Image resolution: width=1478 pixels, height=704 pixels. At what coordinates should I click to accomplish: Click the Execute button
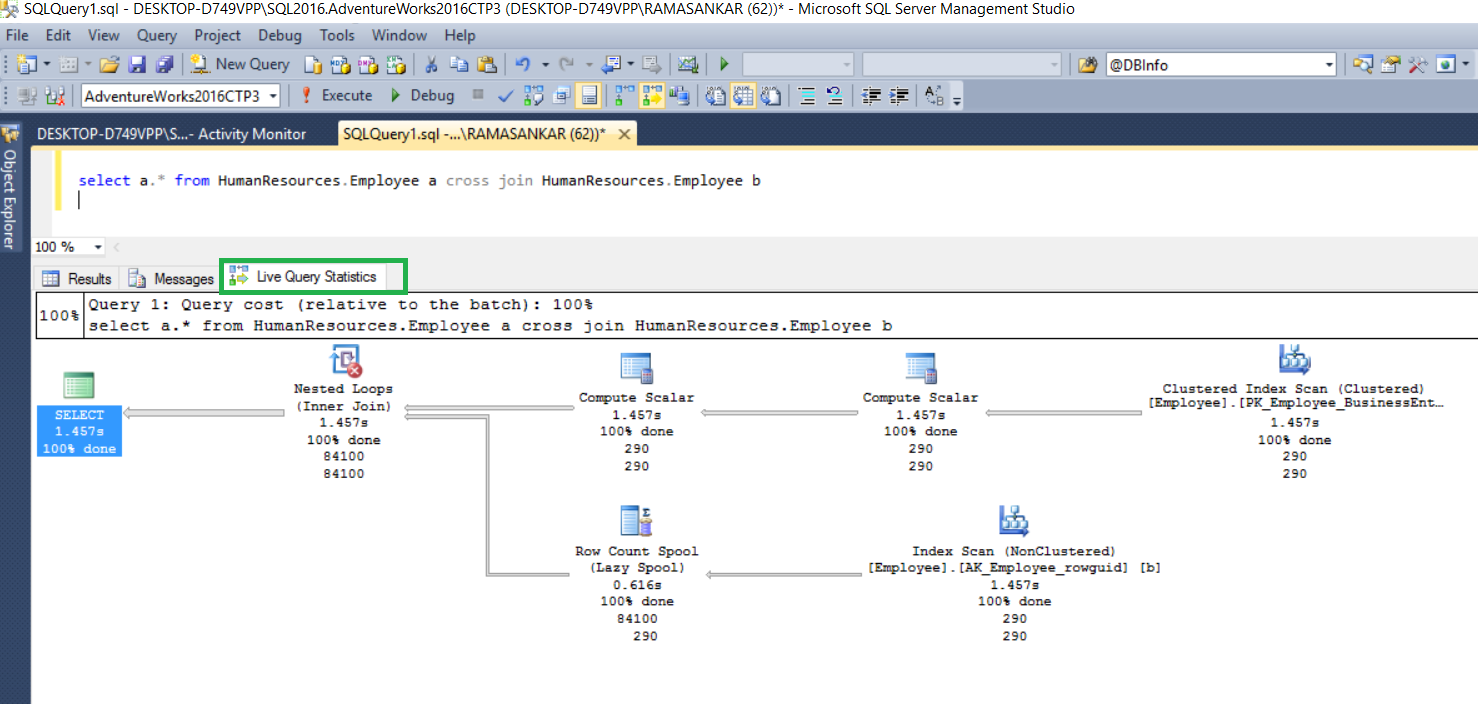[336, 96]
